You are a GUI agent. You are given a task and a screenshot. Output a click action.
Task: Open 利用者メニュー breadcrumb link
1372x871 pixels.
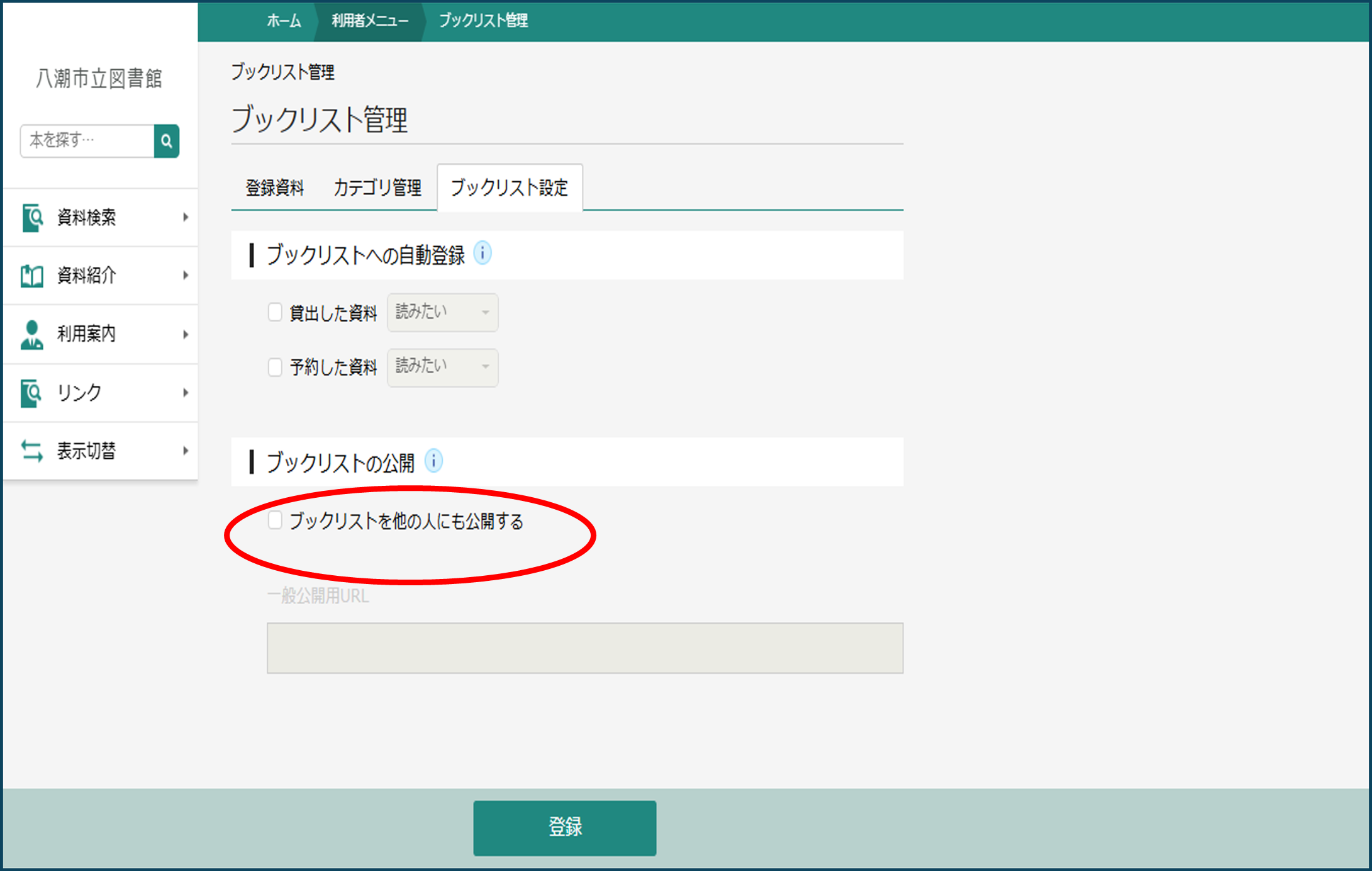point(370,21)
